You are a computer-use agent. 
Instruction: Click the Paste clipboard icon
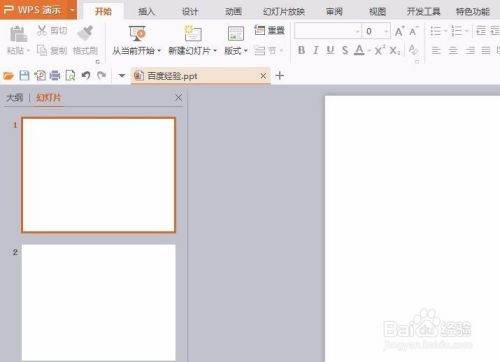[18, 34]
